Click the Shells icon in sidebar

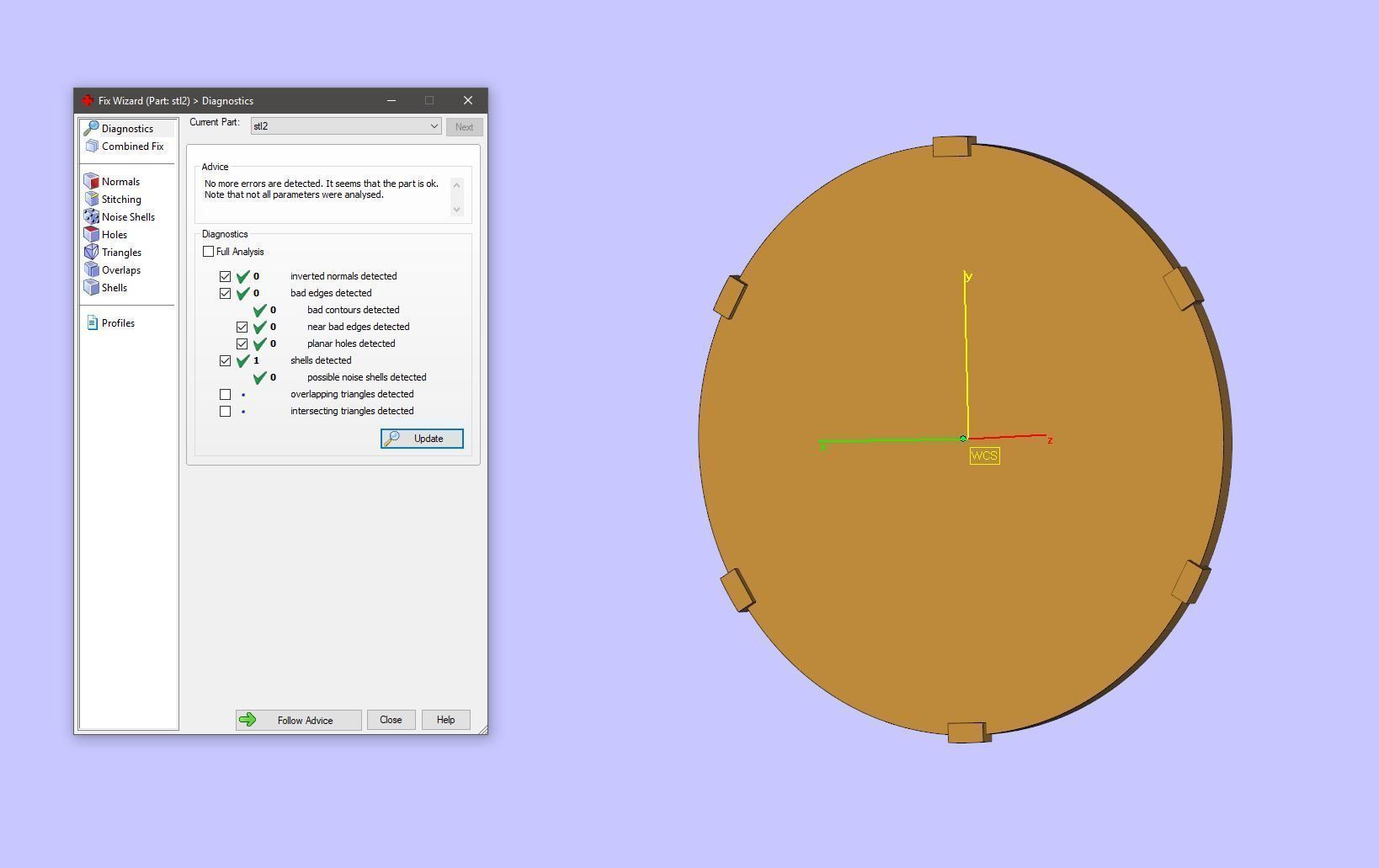coord(91,287)
